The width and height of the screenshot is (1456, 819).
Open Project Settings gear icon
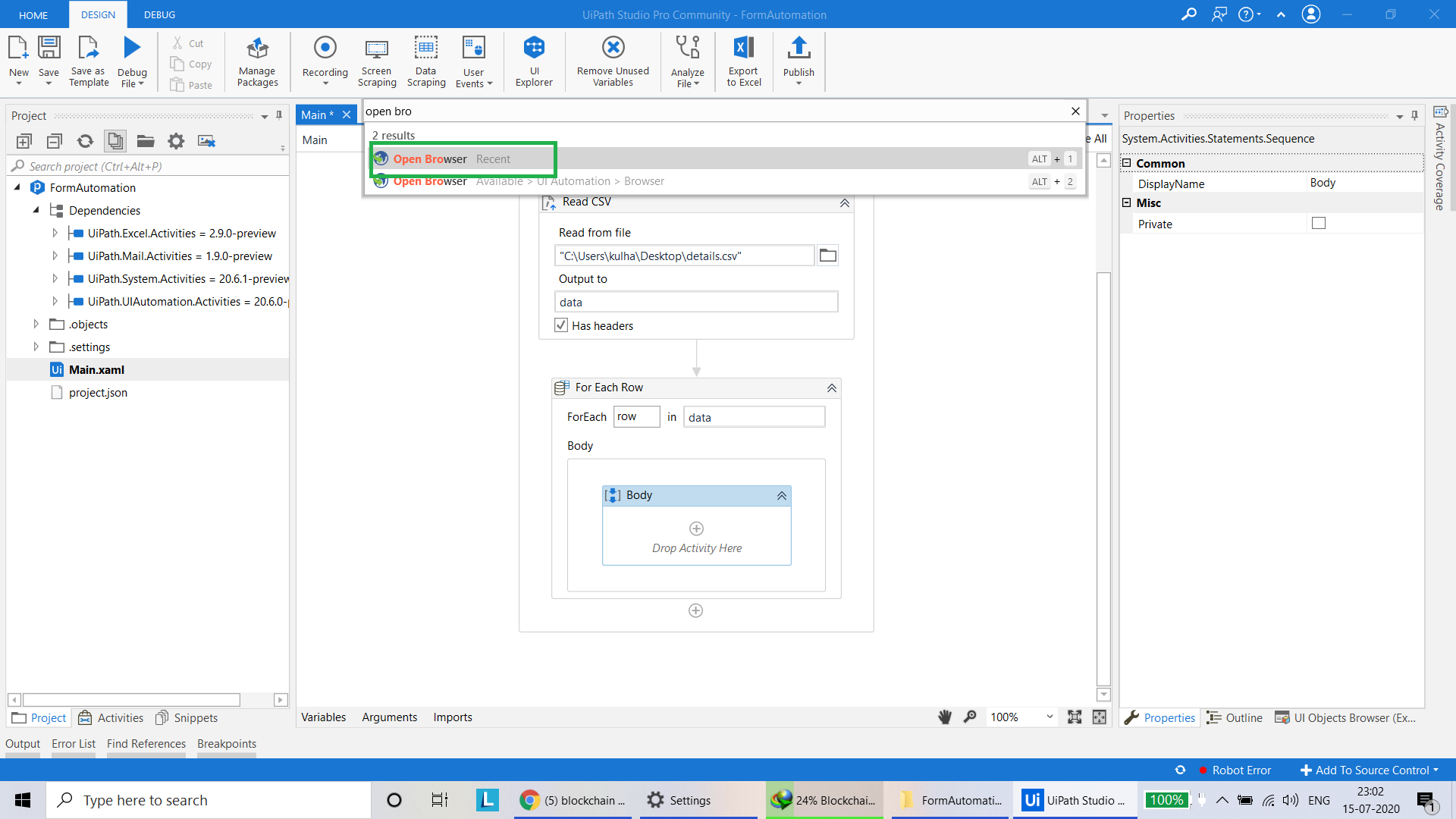pyautogui.click(x=176, y=141)
